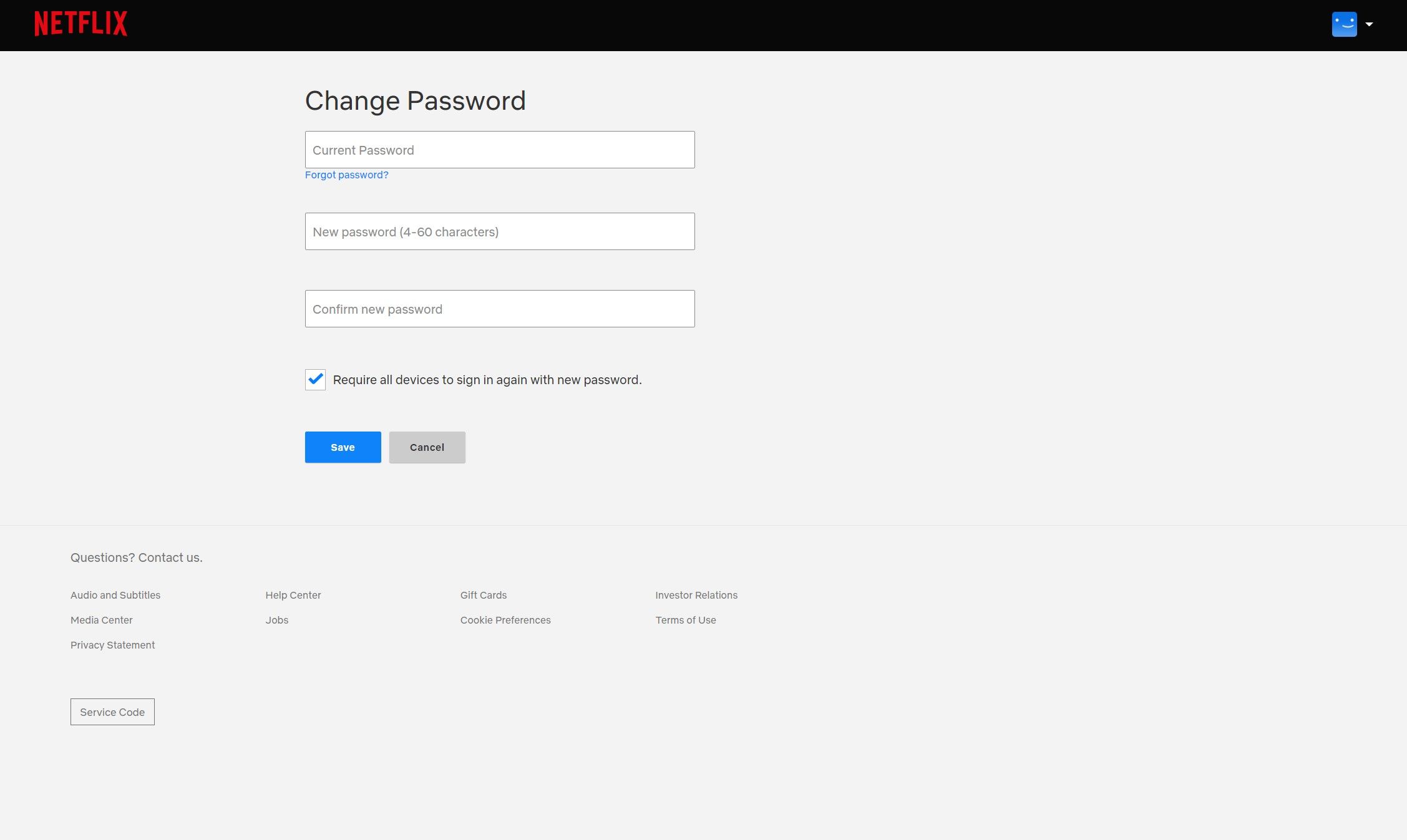
Task: Open the Gift Cards page
Action: 483,595
